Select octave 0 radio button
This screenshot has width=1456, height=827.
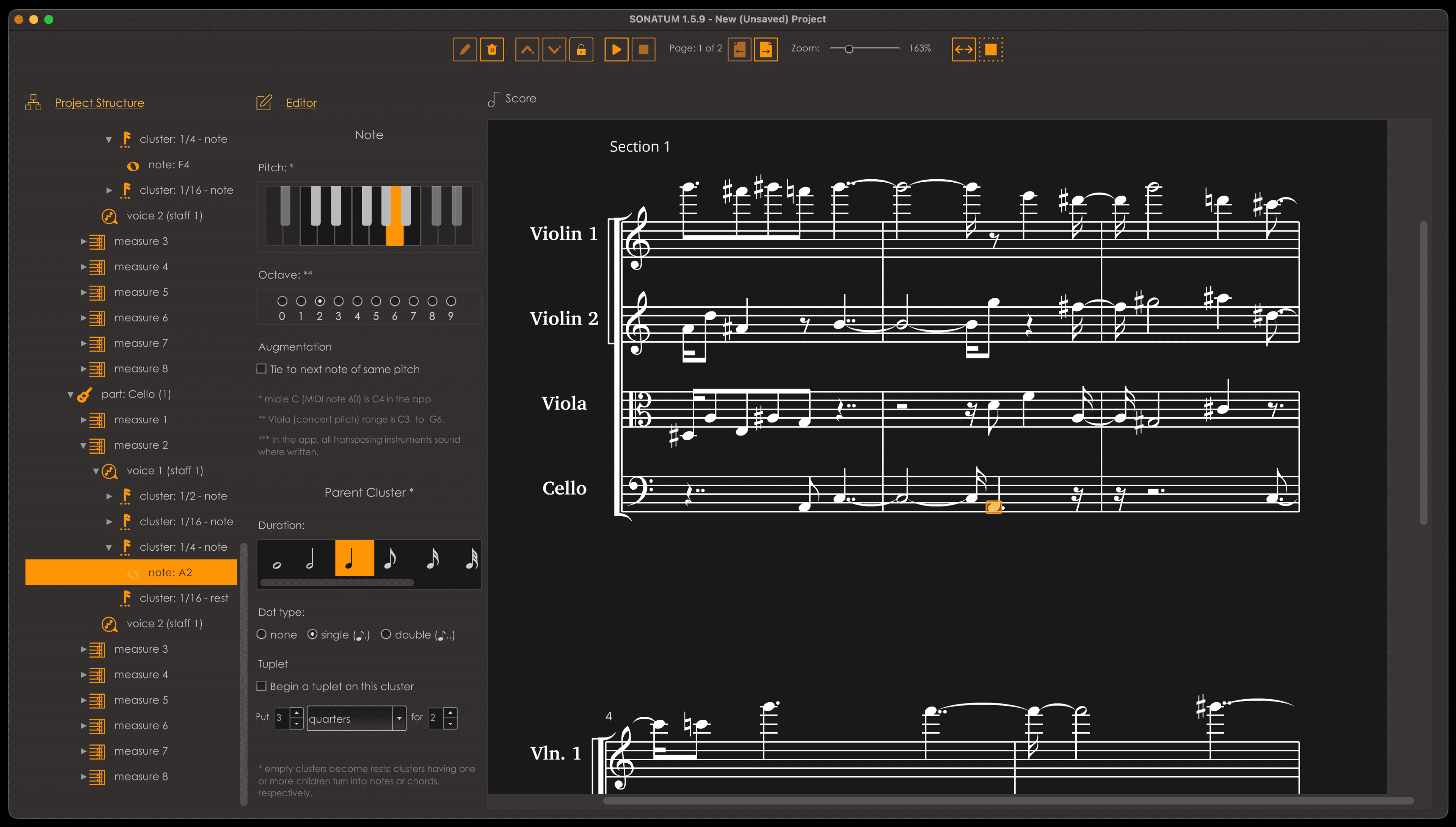click(282, 301)
